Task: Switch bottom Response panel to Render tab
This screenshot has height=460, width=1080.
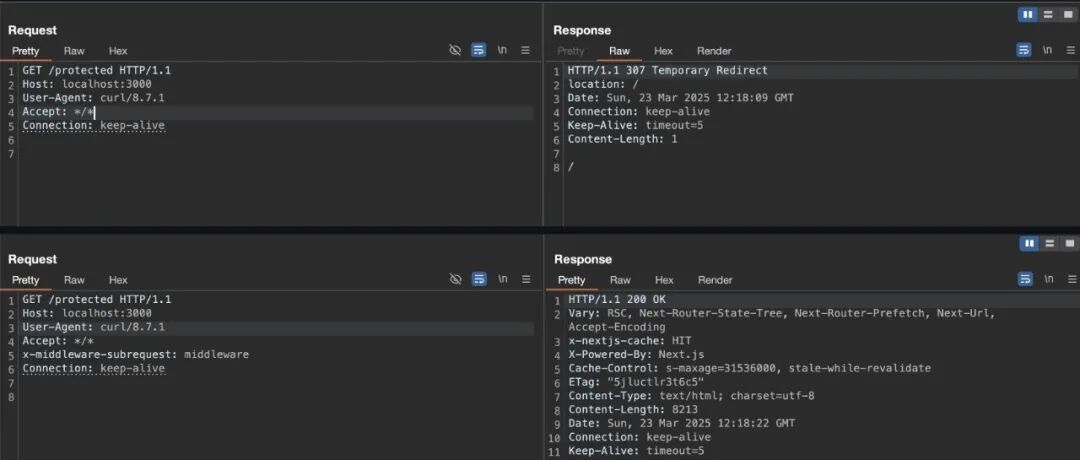Action: click(x=715, y=280)
